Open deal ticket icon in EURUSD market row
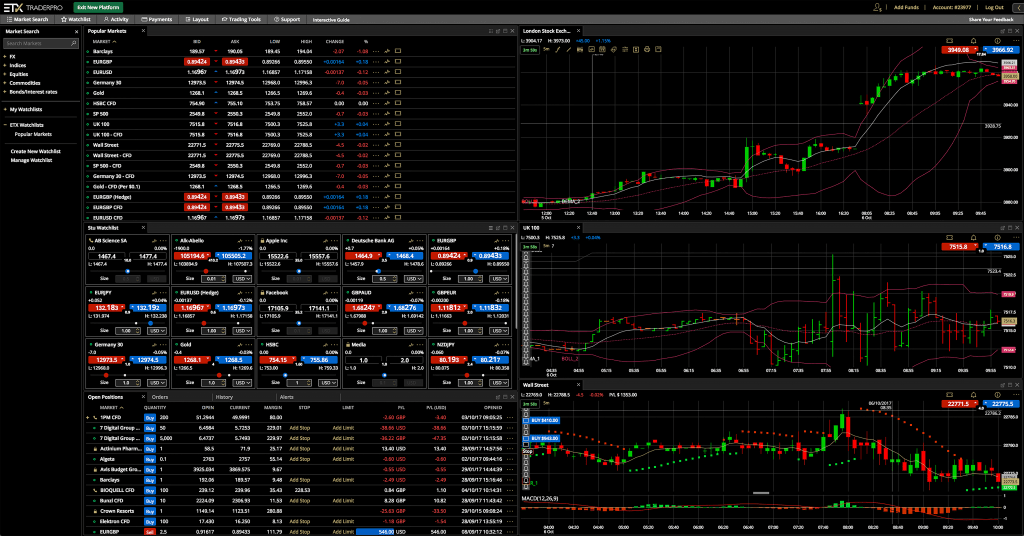 (398, 72)
